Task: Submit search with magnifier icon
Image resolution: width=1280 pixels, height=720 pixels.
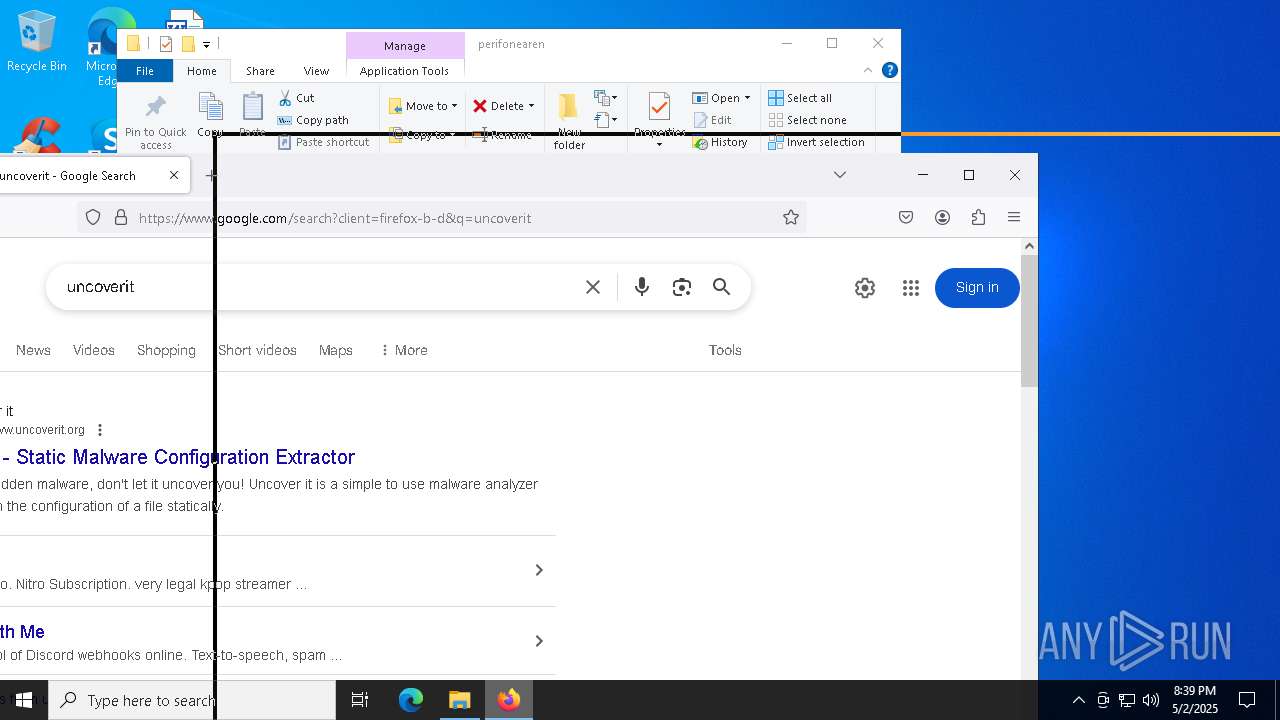Action: (x=721, y=287)
